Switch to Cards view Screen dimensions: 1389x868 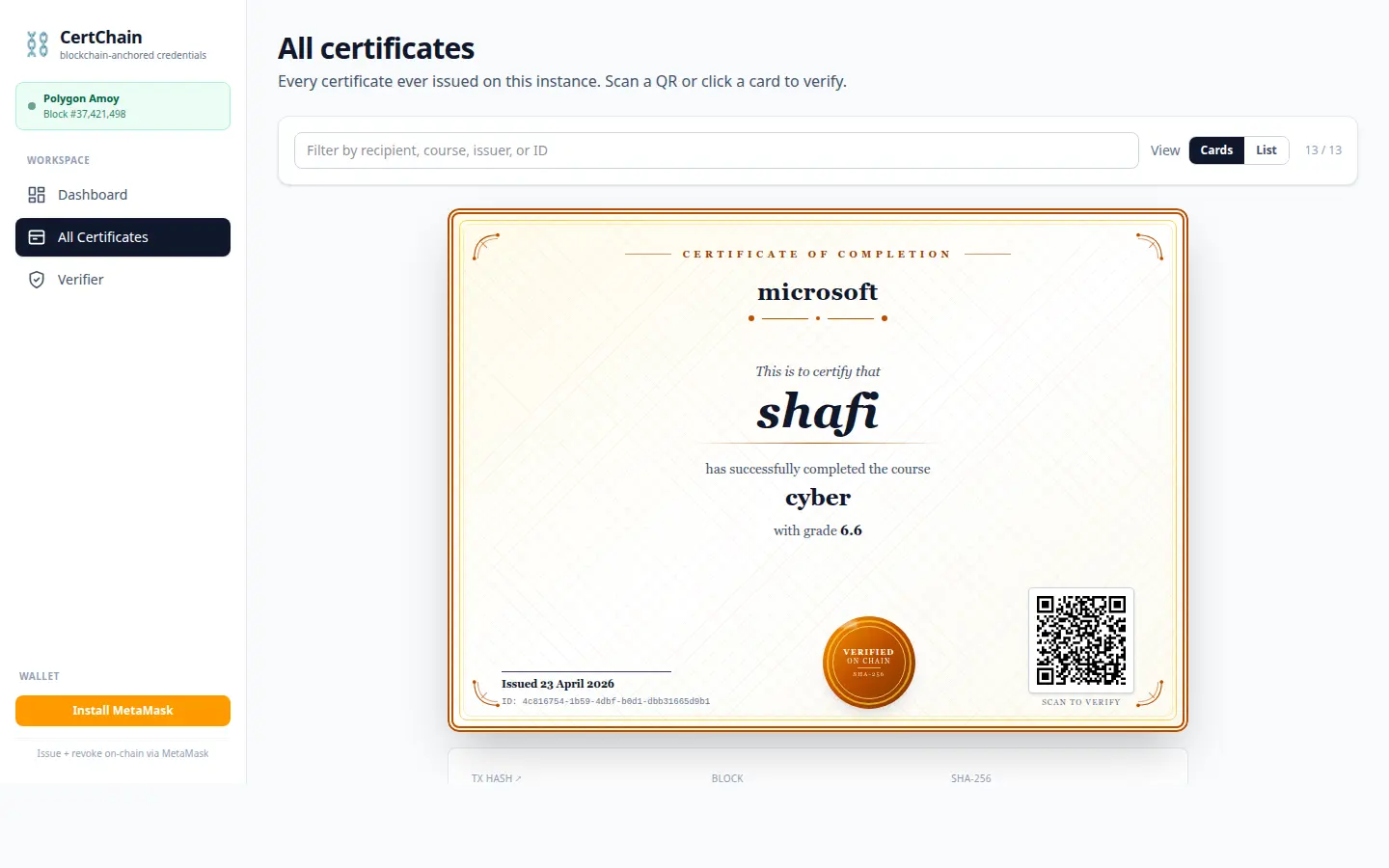[x=1216, y=150]
